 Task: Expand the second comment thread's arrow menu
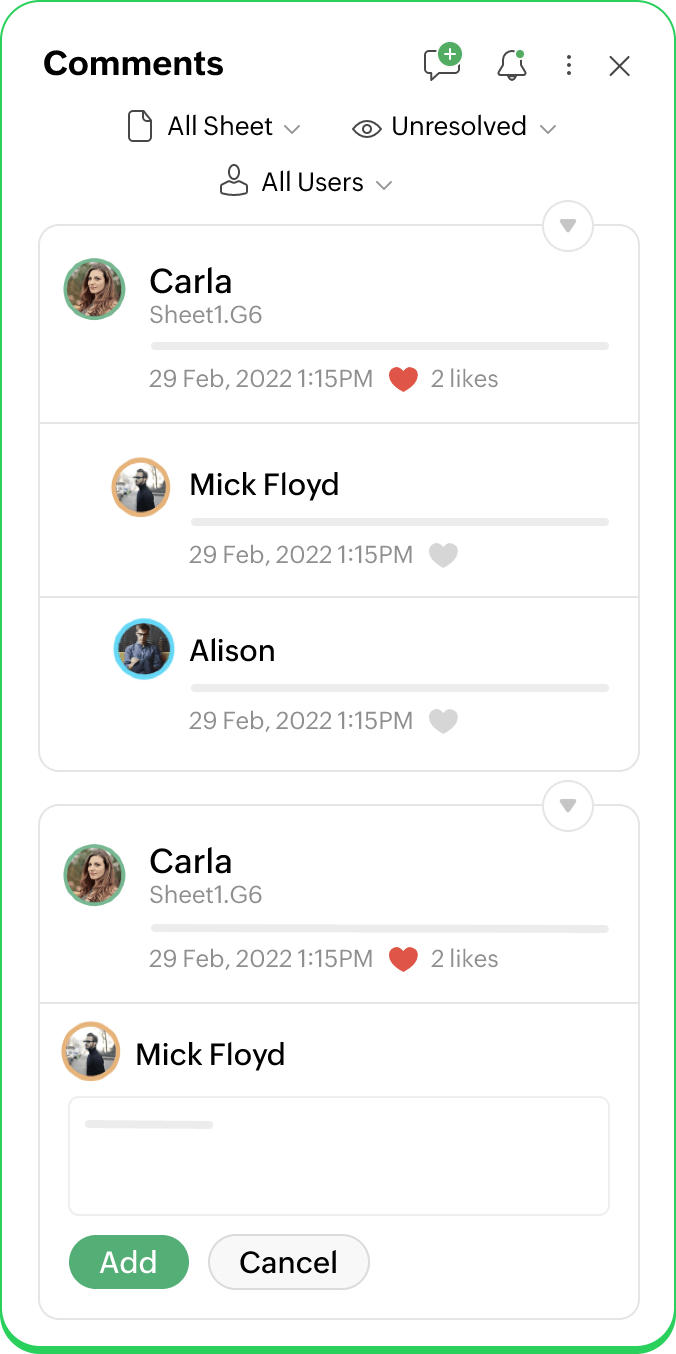pyautogui.click(x=568, y=806)
